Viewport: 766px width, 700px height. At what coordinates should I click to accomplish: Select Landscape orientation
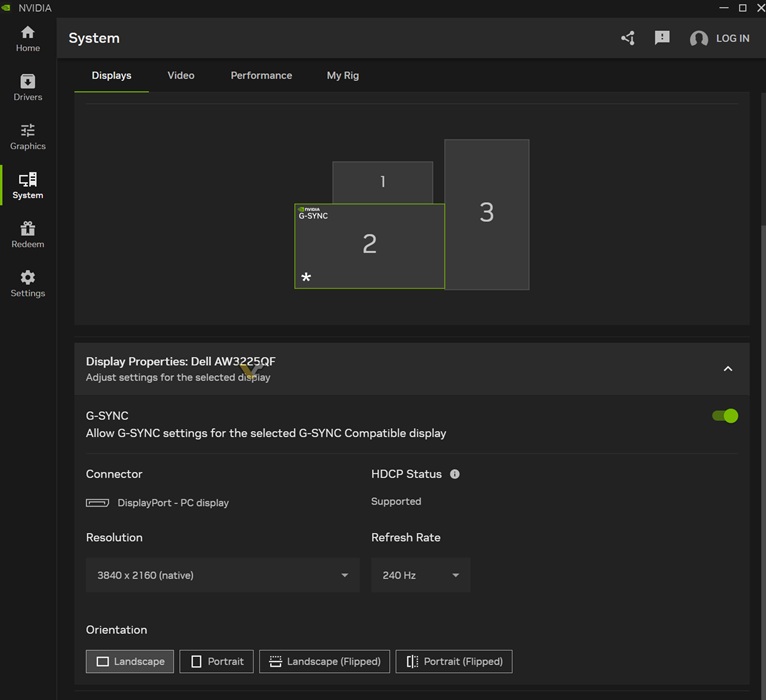tap(129, 661)
